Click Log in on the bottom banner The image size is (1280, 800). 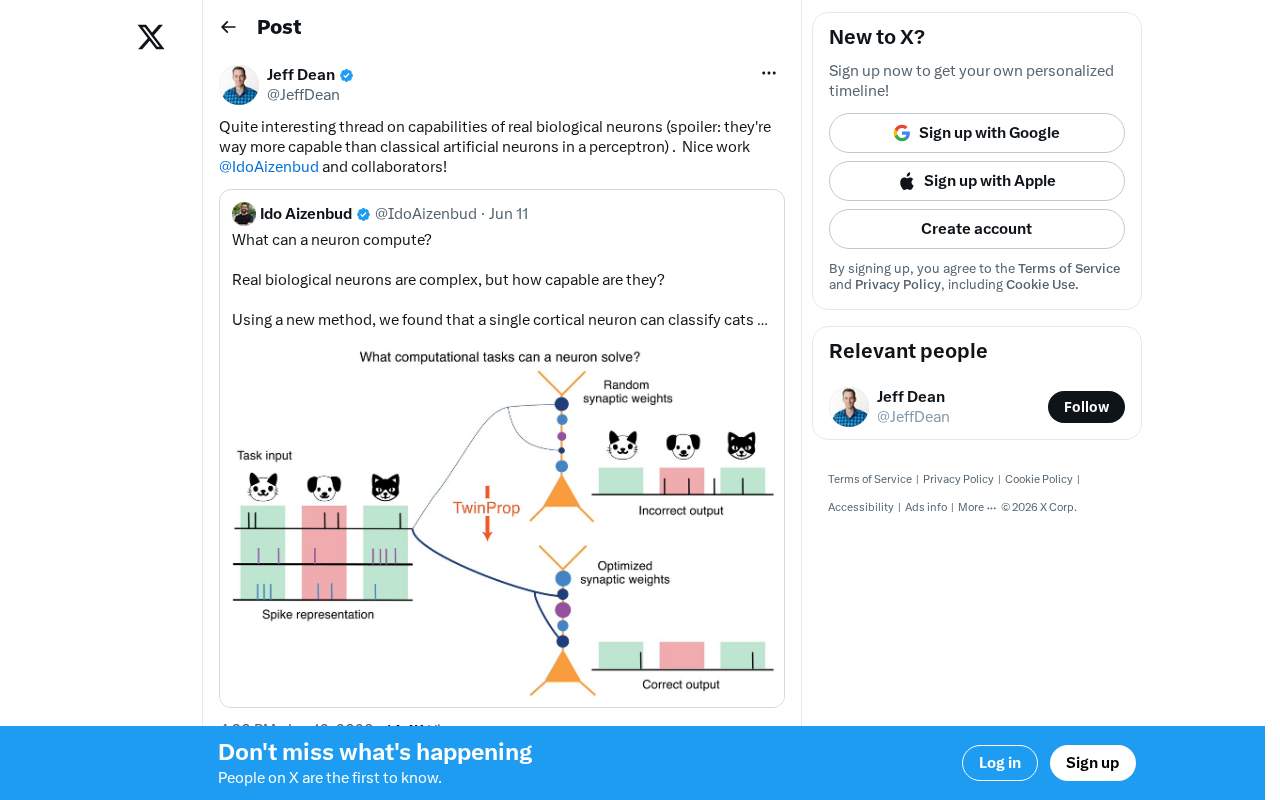[1000, 763]
